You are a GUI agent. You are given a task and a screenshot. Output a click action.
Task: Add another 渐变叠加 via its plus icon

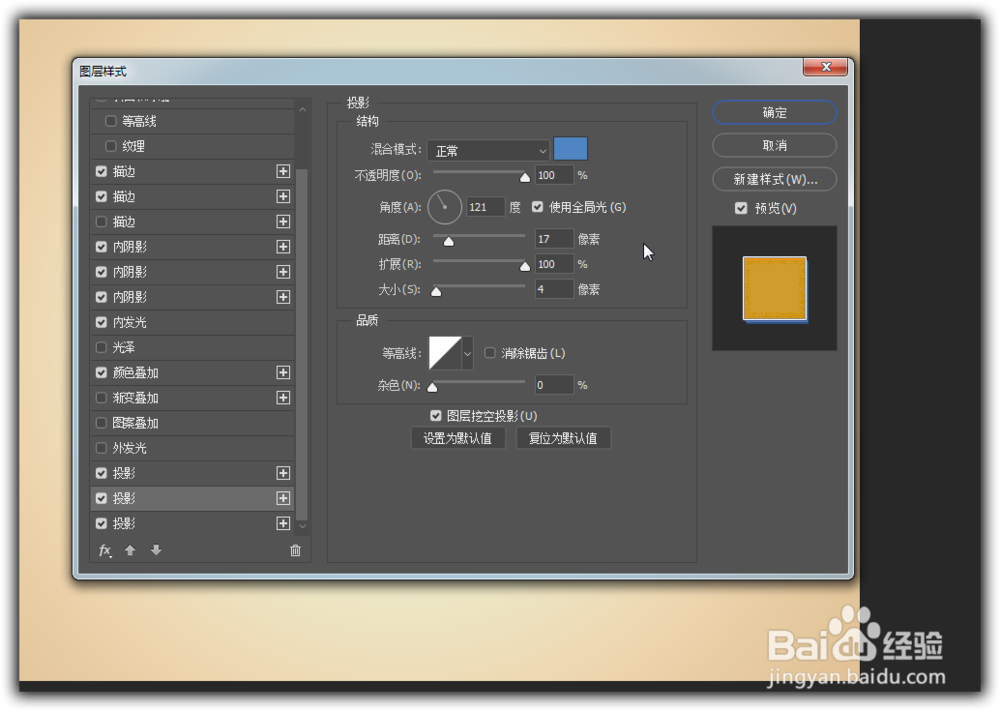click(x=283, y=398)
